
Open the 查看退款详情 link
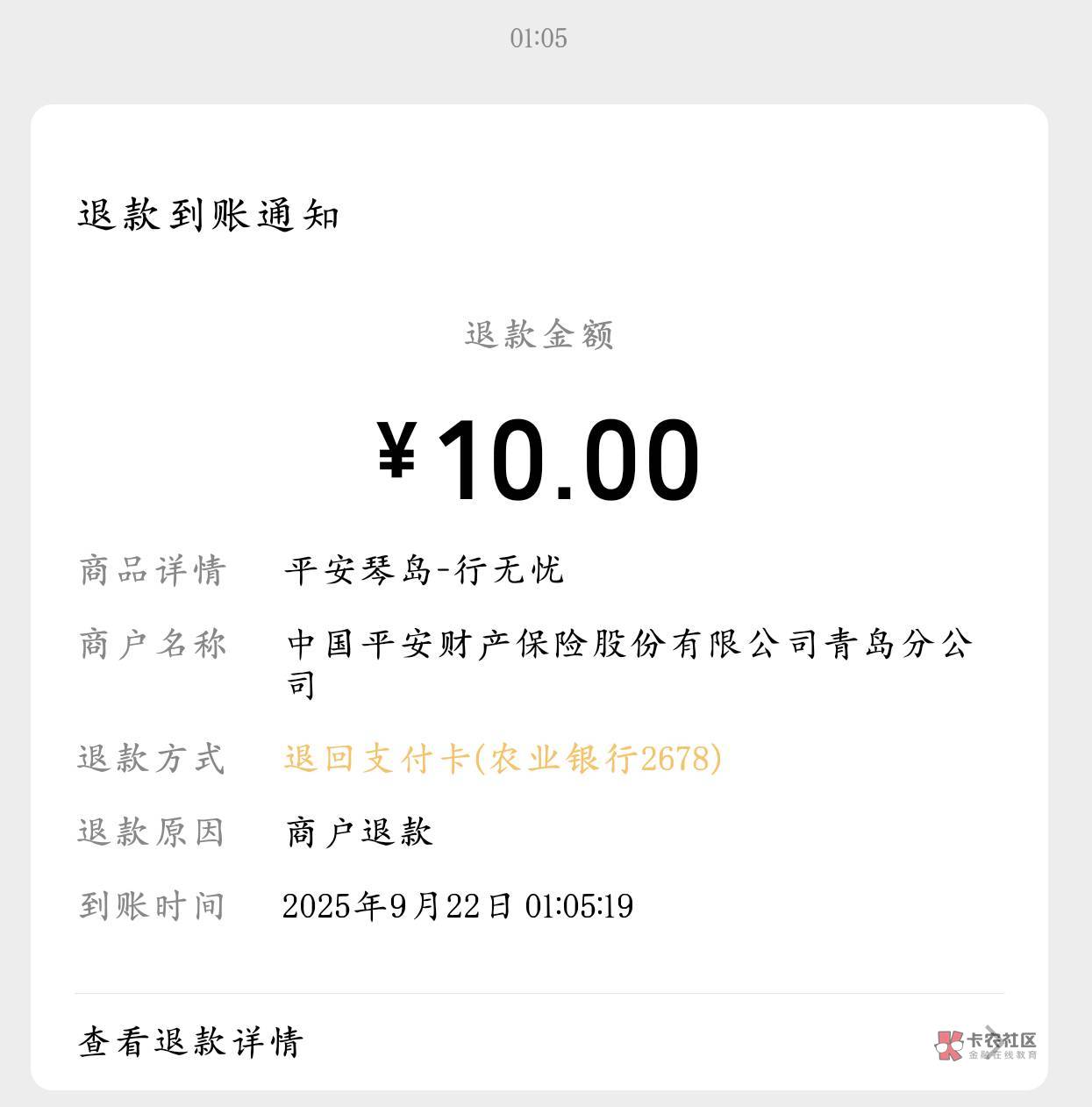(x=190, y=1042)
